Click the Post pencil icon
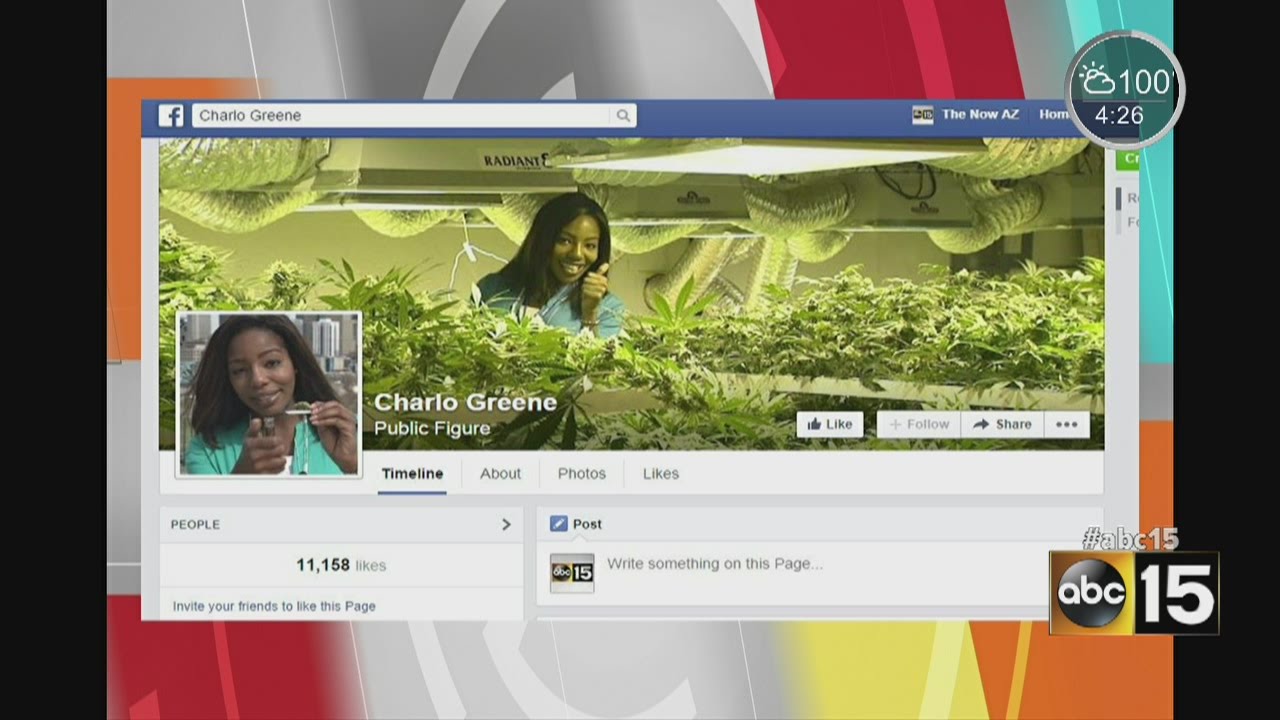 coord(558,524)
